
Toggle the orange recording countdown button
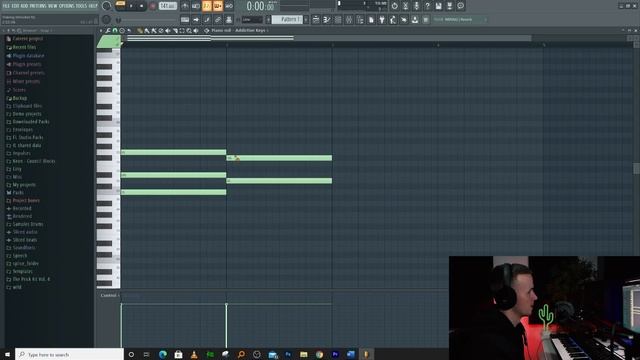click(207, 6)
